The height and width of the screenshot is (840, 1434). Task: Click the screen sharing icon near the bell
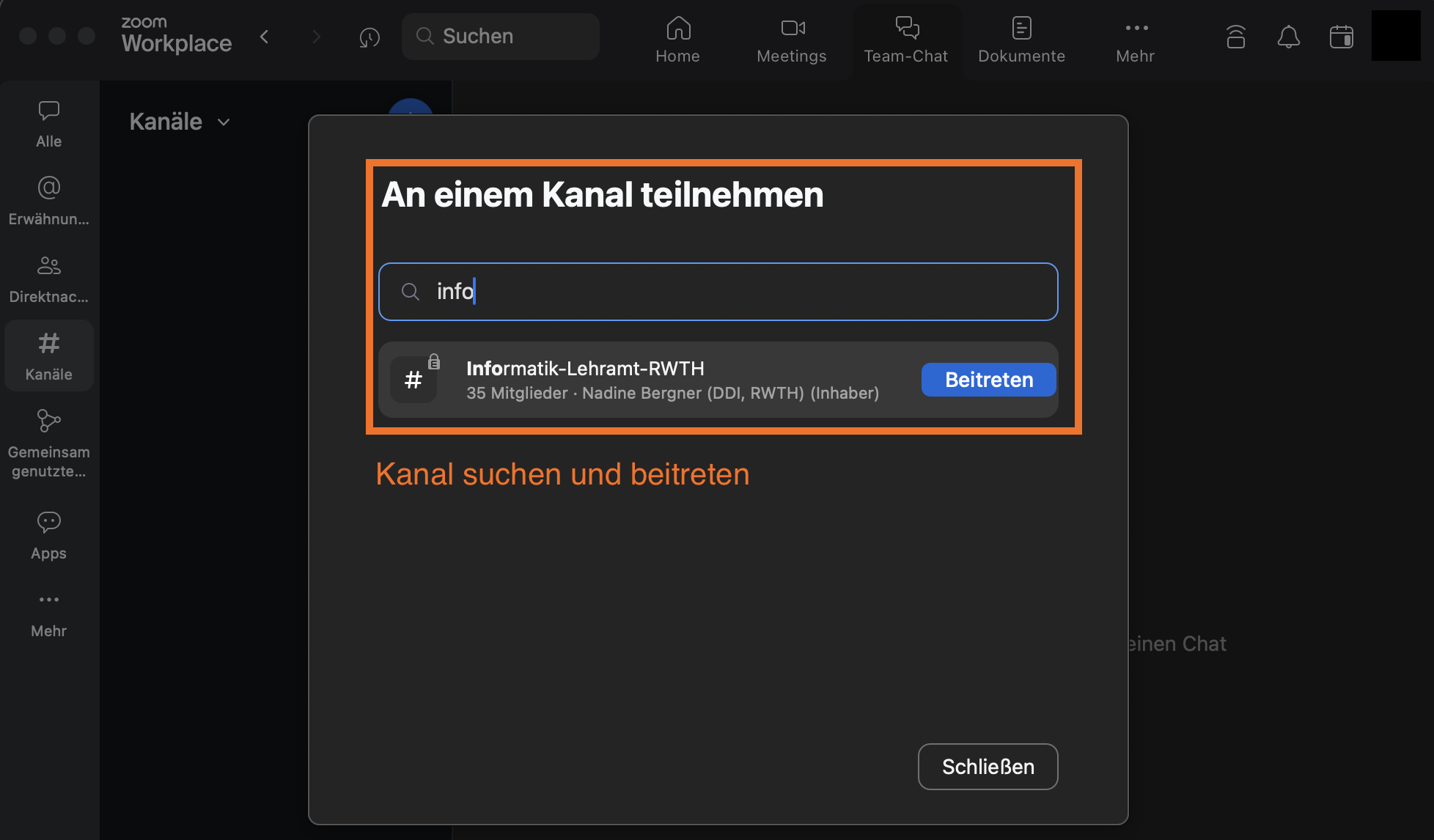(1236, 36)
